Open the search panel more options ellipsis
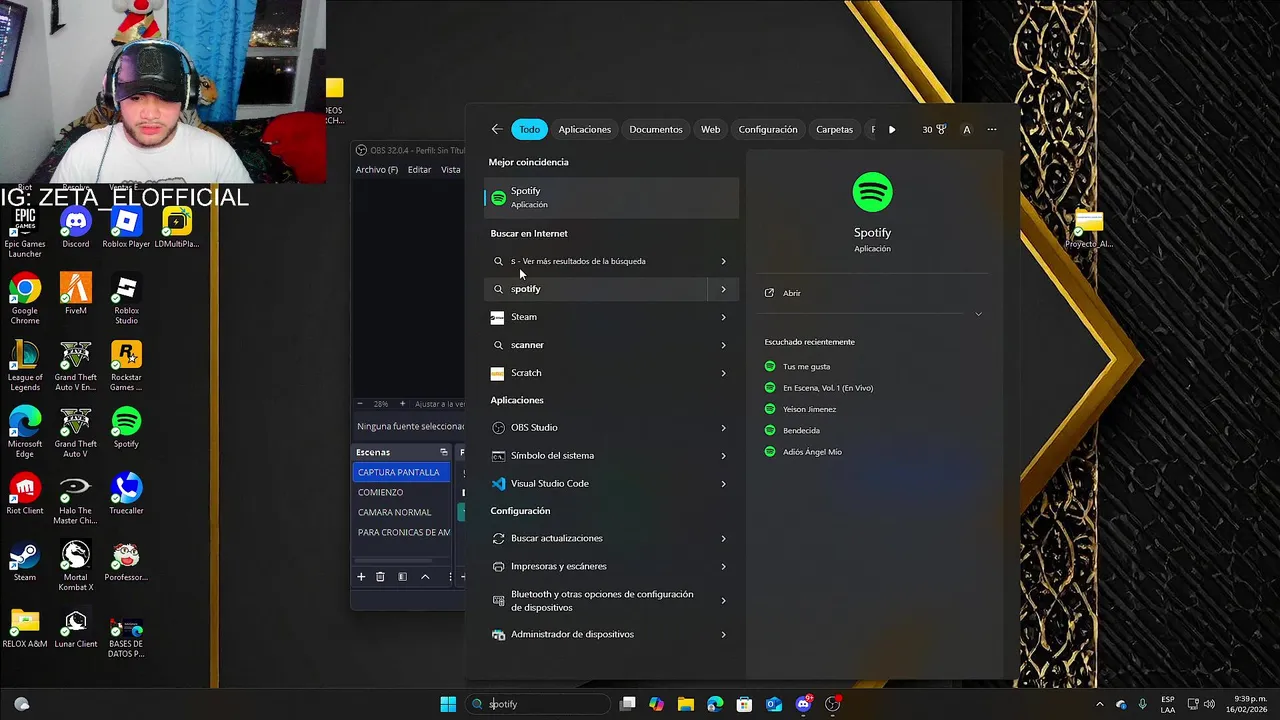Image resolution: width=1280 pixels, height=720 pixels. pyautogui.click(x=992, y=129)
